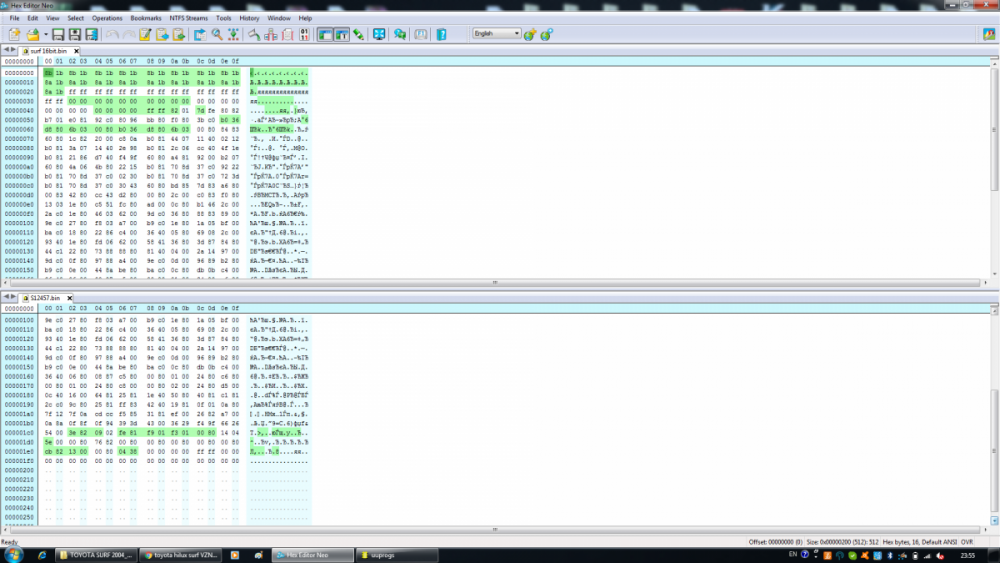Open the Bookmarks menu
Screen dimensions: 1000x563
(x=145, y=18)
